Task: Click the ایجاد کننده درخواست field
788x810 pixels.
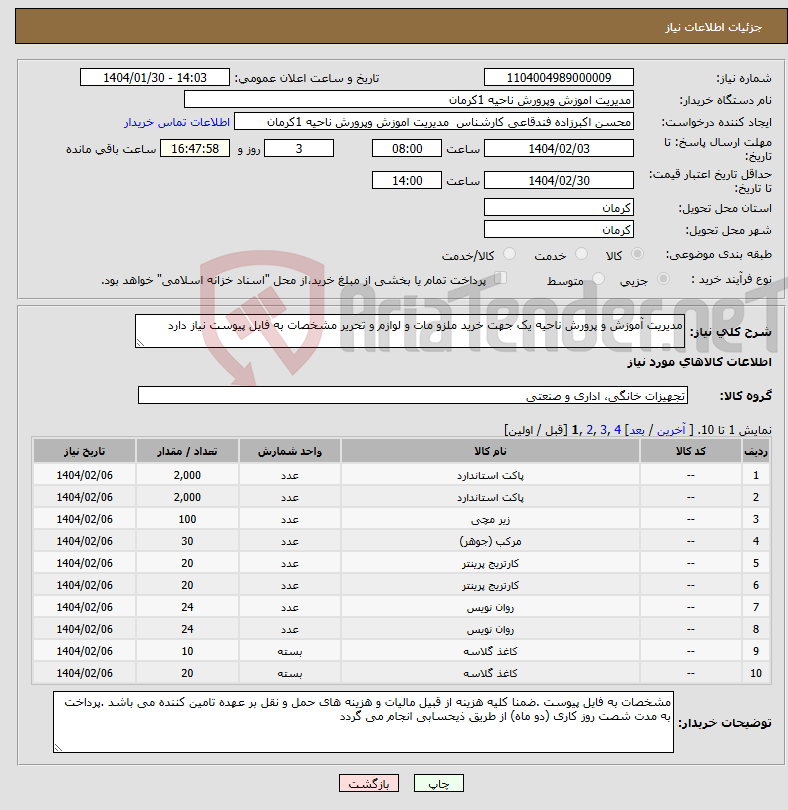Action: tap(434, 122)
